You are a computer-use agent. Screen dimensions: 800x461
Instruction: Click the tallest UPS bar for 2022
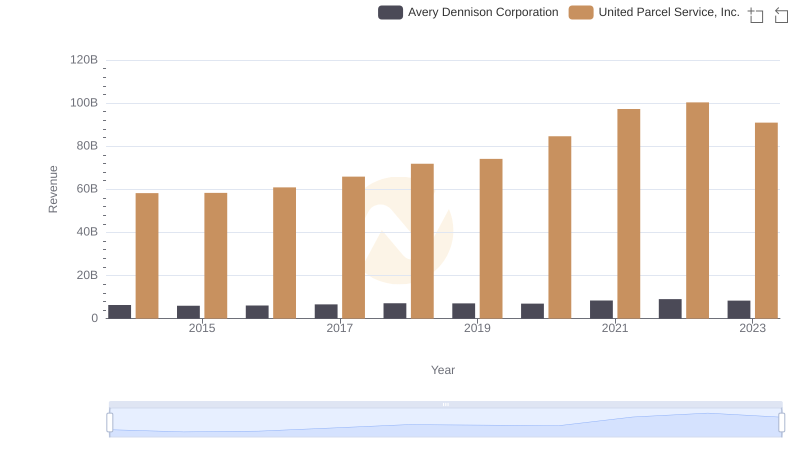tap(697, 211)
